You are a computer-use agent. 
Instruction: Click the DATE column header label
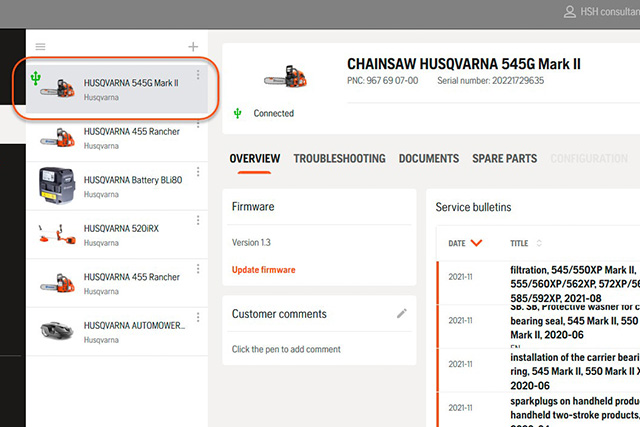[x=457, y=243]
